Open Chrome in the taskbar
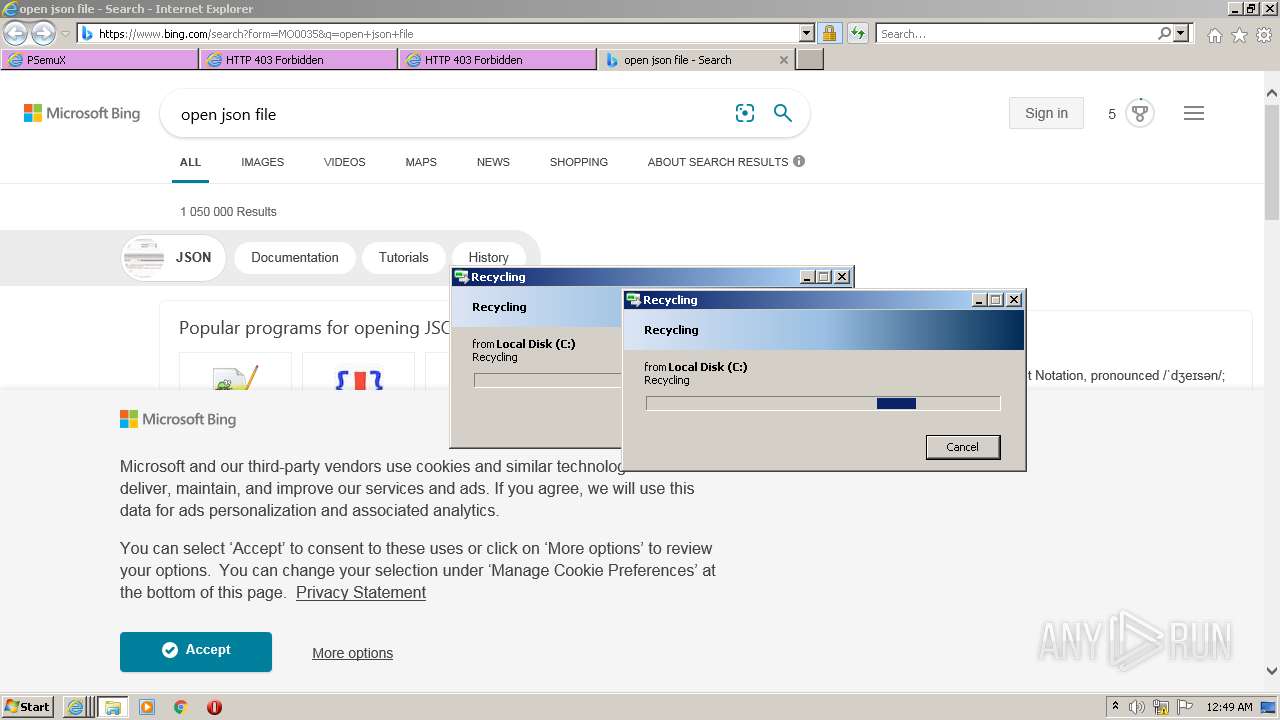 click(x=181, y=707)
